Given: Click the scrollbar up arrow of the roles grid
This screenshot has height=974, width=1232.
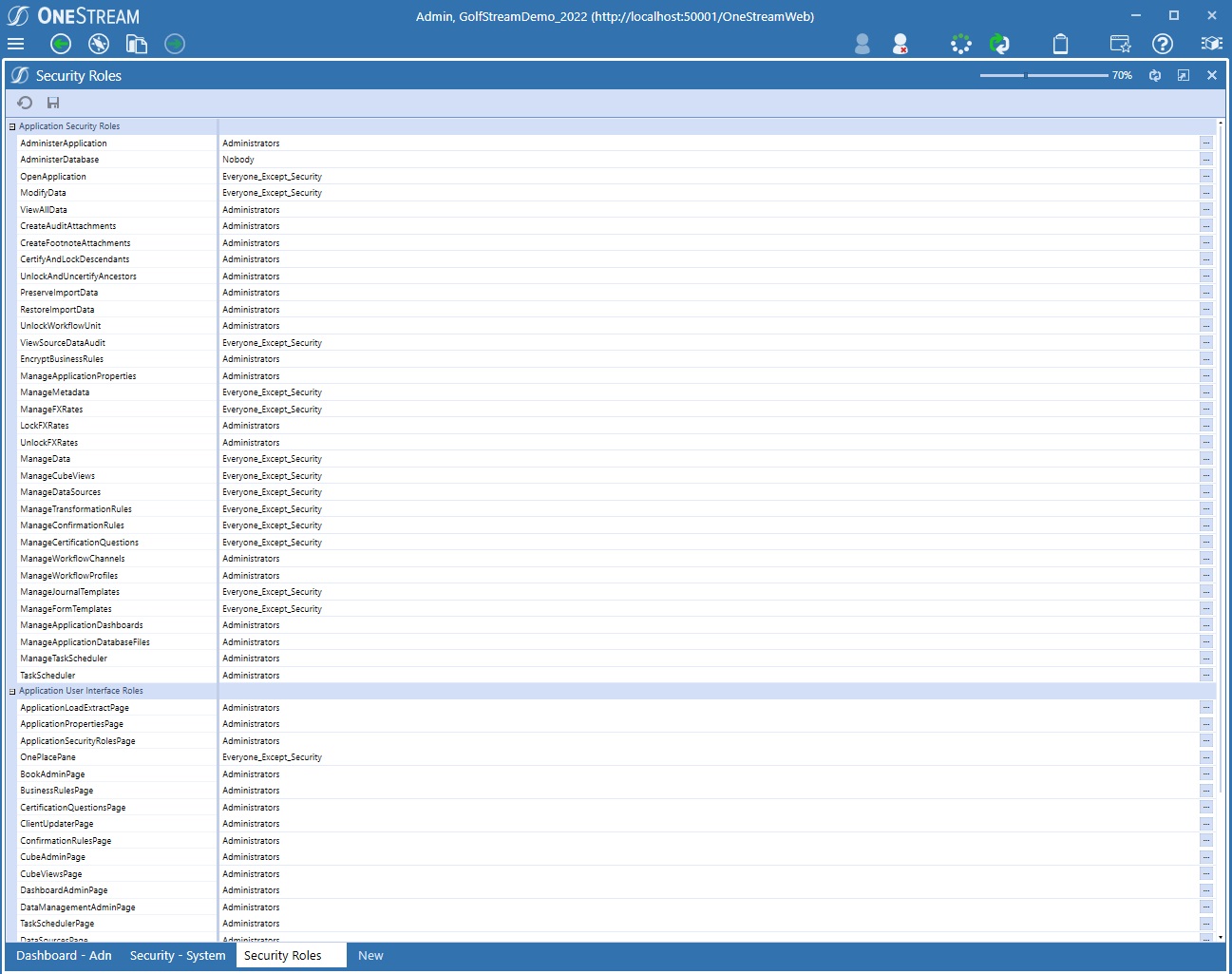Looking at the screenshot, I should coord(1221,123).
